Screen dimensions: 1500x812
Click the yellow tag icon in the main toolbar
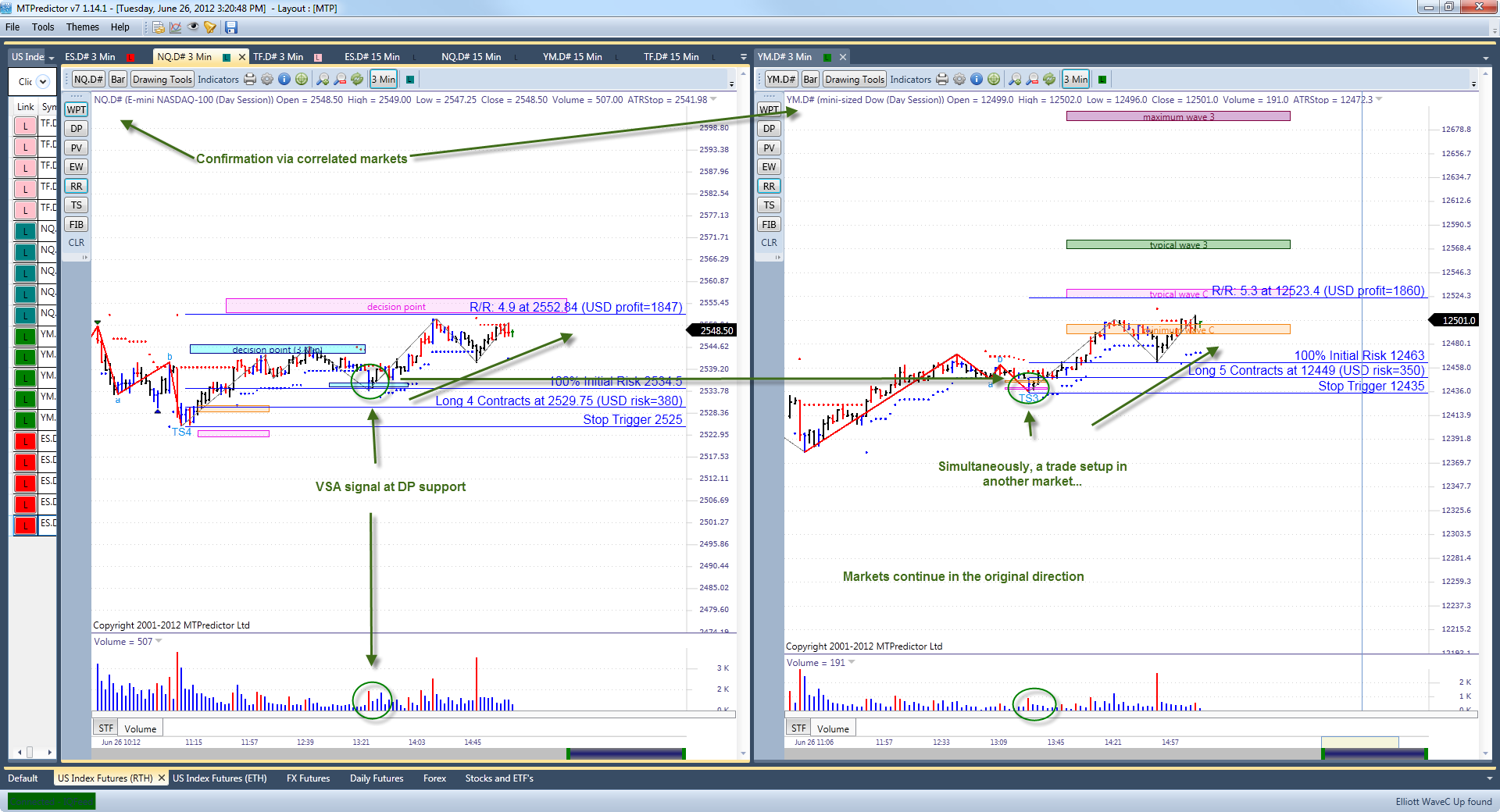tap(210, 27)
